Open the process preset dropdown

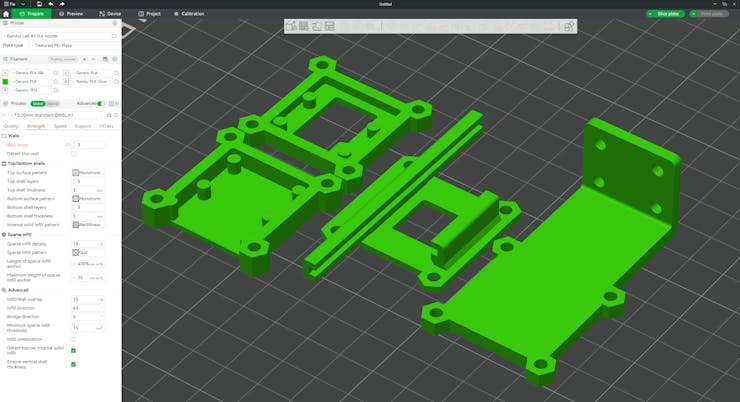[x=57, y=115]
